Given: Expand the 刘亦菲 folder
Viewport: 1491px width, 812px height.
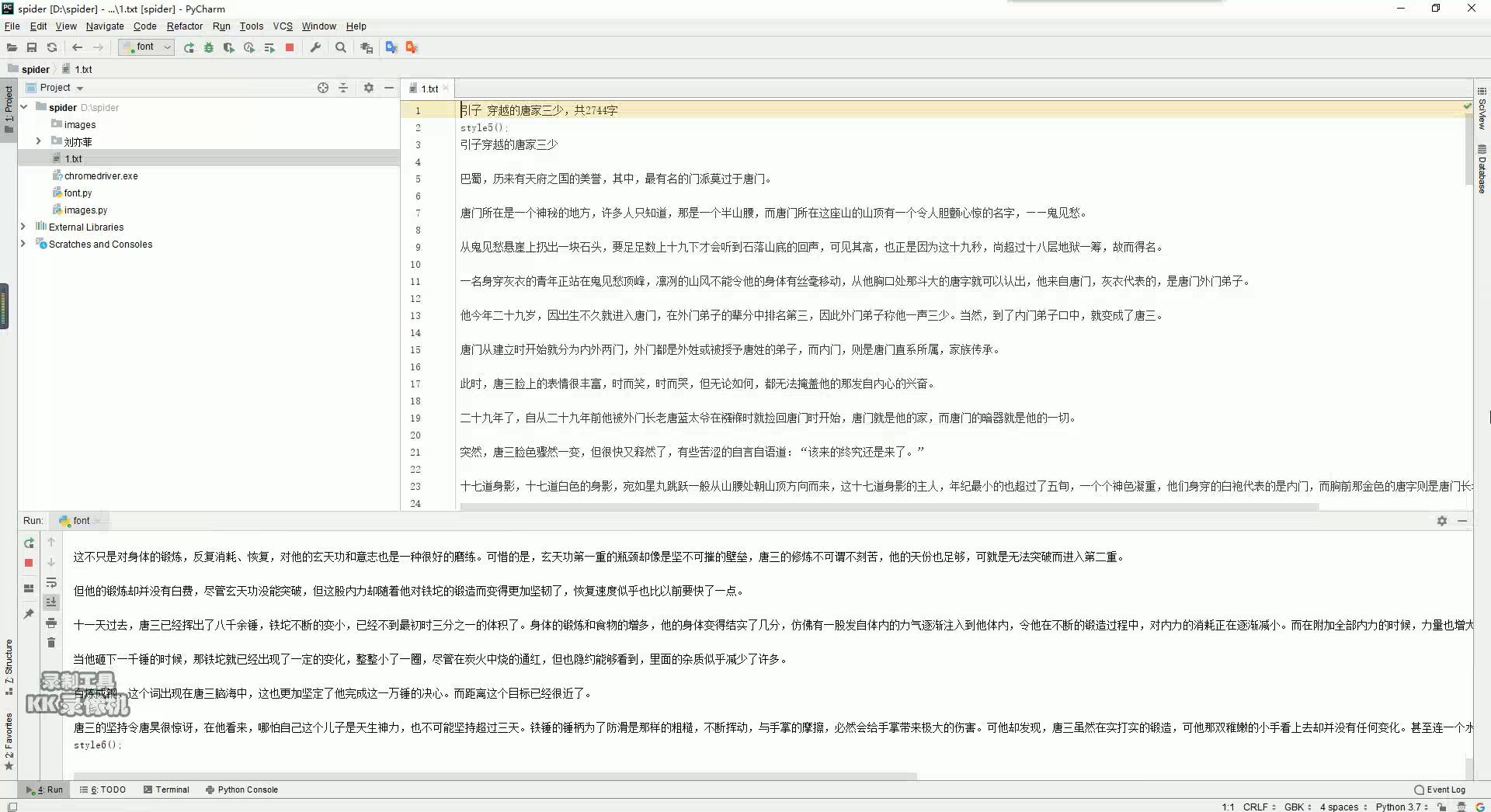Looking at the screenshot, I should click(38, 141).
